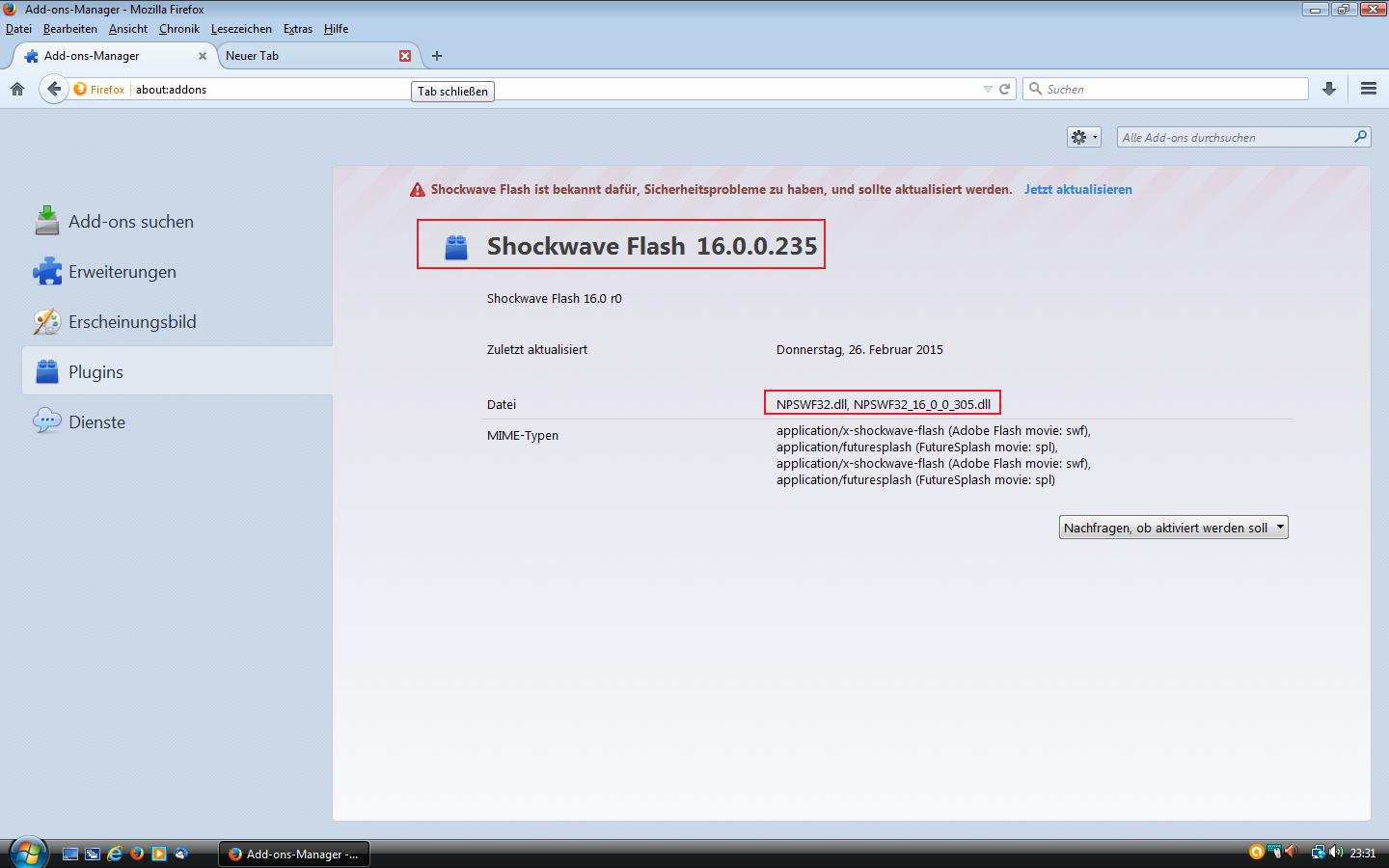
Task: Open the Ansicht menu
Action: coord(128,29)
